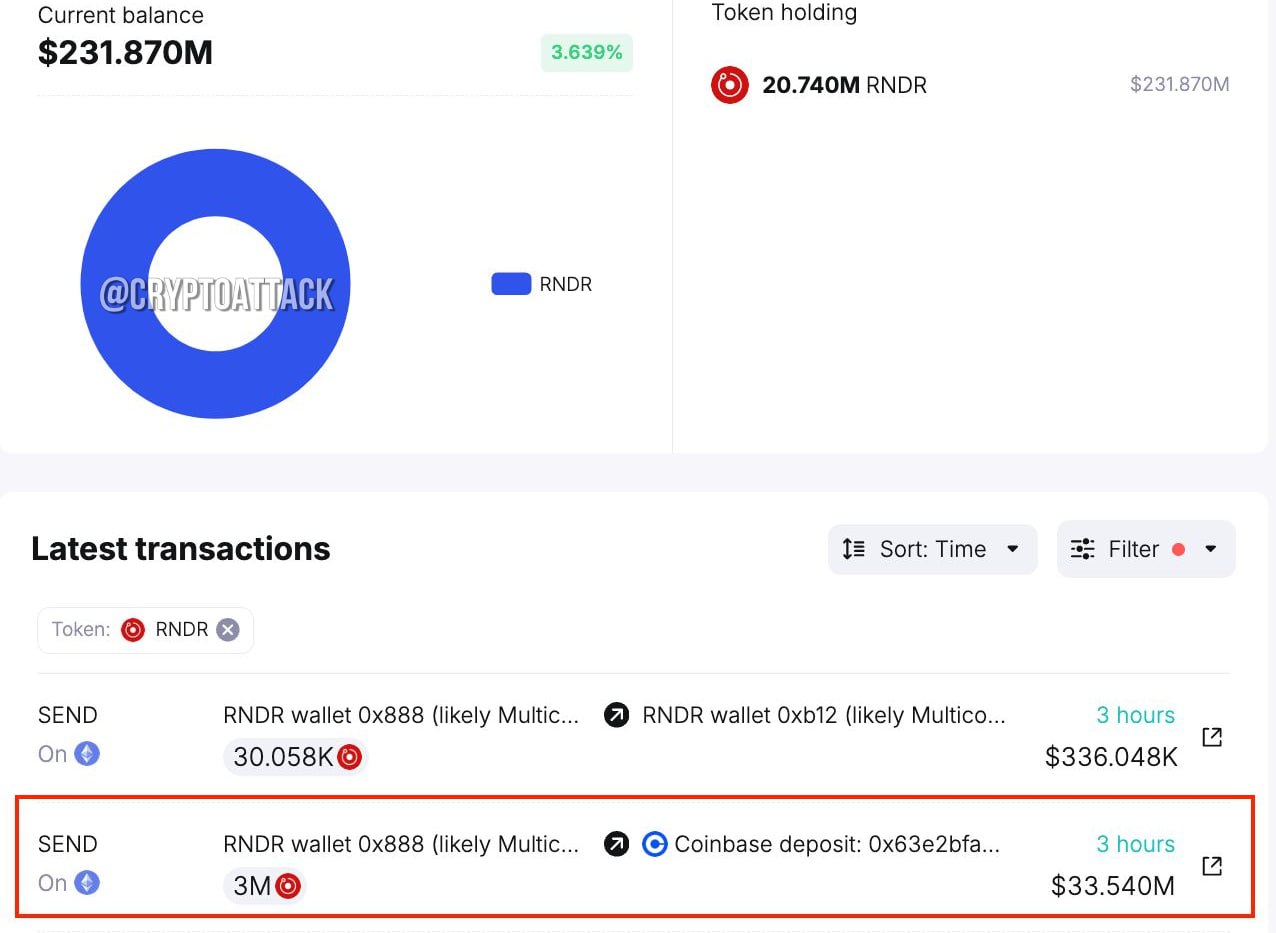The width and height of the screenshot is (1276, 933).
Task: Click the 30.058K RNDR amount badge
Action: click(x=296, y=757)
